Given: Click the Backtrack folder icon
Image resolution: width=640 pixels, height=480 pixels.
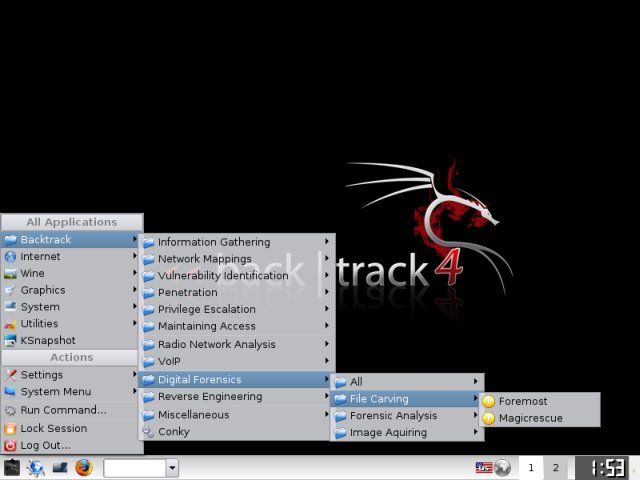Looking at the screenshot, I should [10, 240].
